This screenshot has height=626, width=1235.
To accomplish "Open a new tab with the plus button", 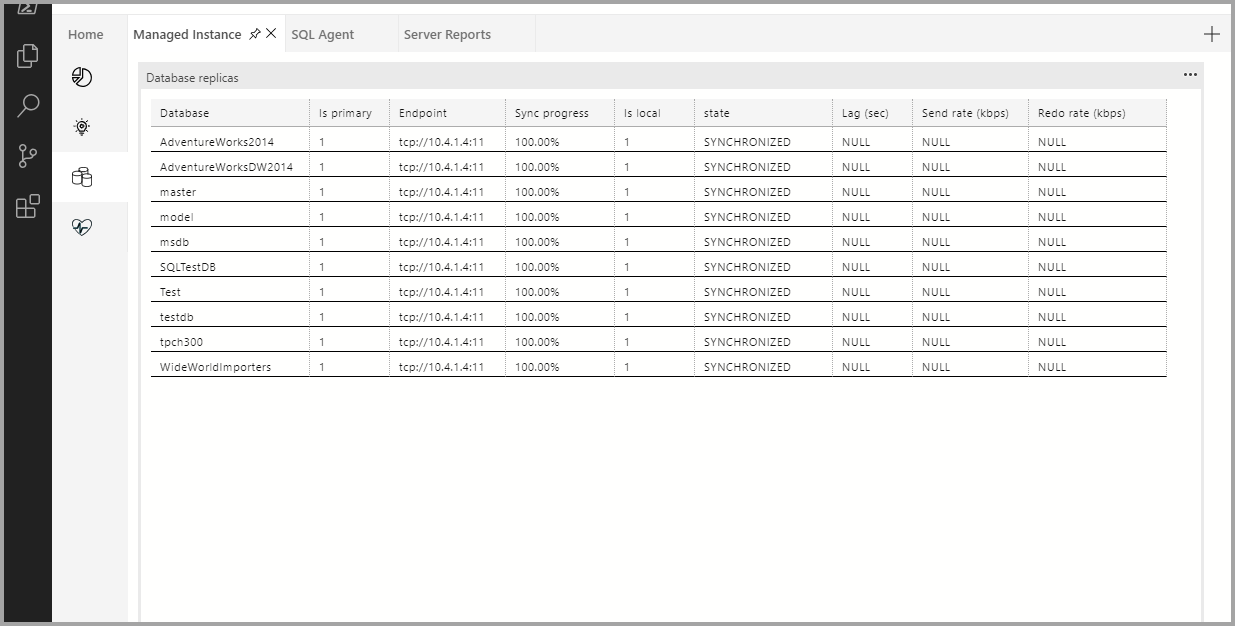I will [x=1211, y=33].
